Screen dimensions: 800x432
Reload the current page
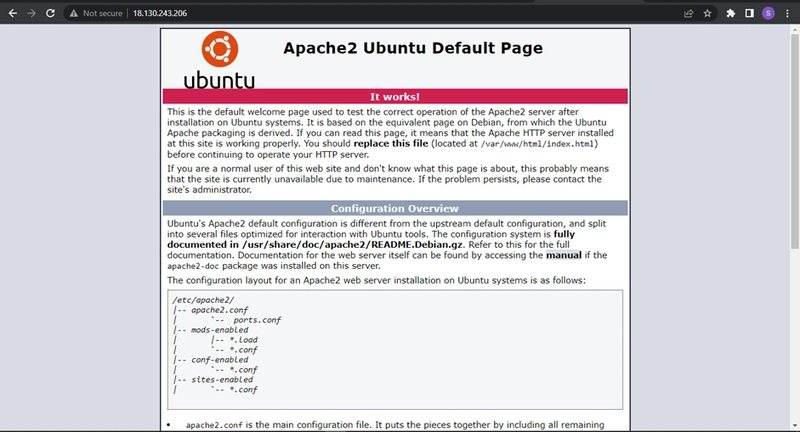tap(50, 13)
